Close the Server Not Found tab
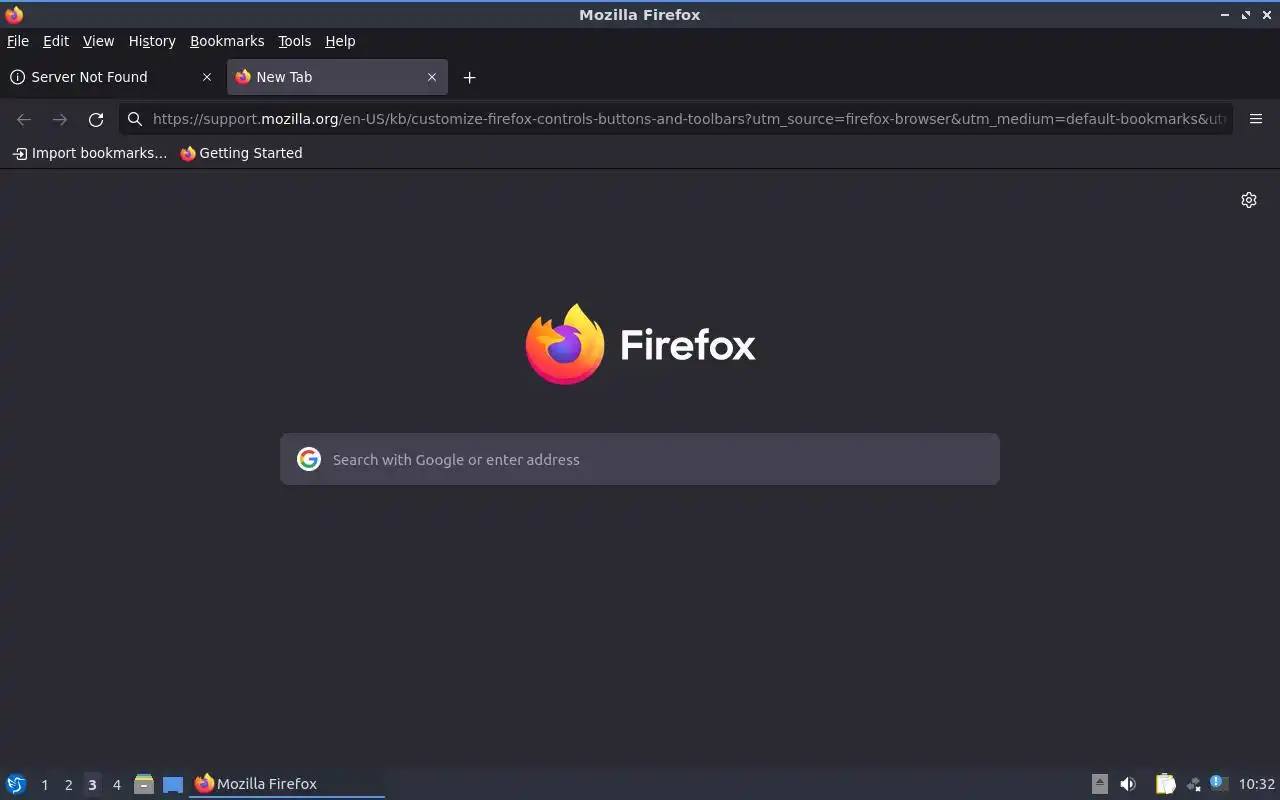The width and height of the screenshot is (1280, 800). pyautogui.click(x=207, y=77)
